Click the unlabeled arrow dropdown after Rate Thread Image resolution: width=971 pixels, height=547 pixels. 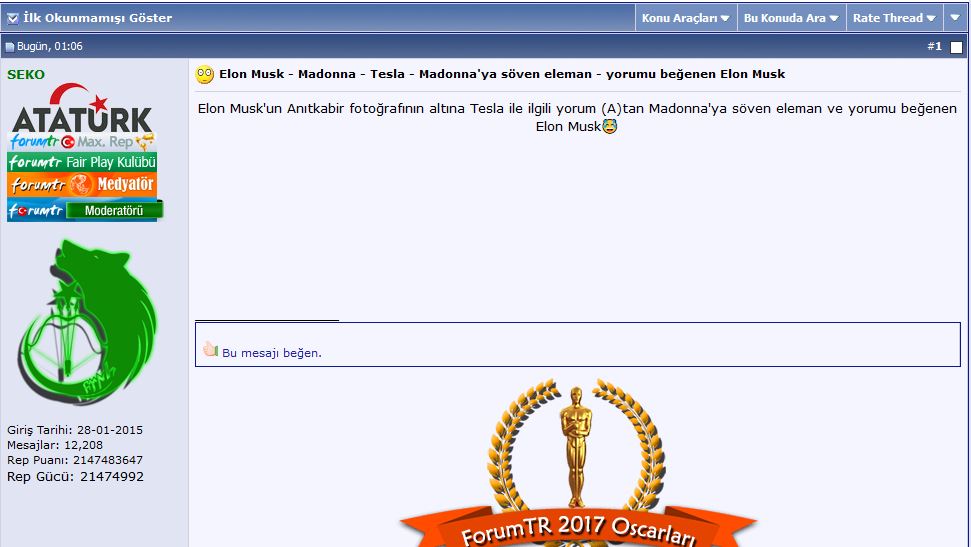955,18
